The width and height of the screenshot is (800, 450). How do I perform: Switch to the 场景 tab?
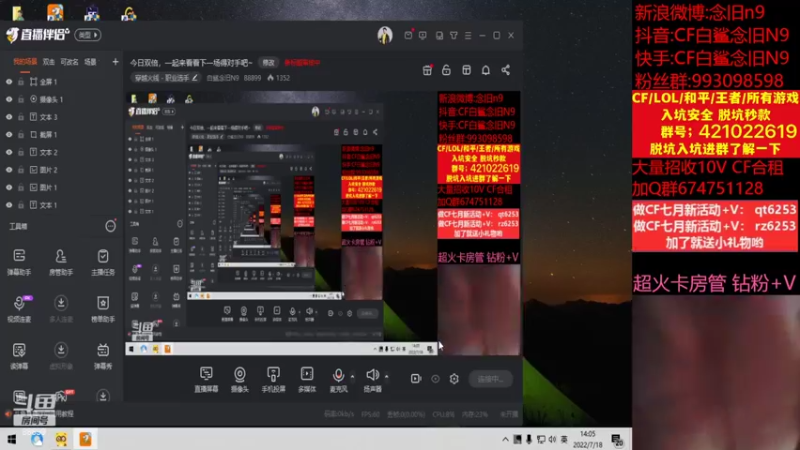90,62
